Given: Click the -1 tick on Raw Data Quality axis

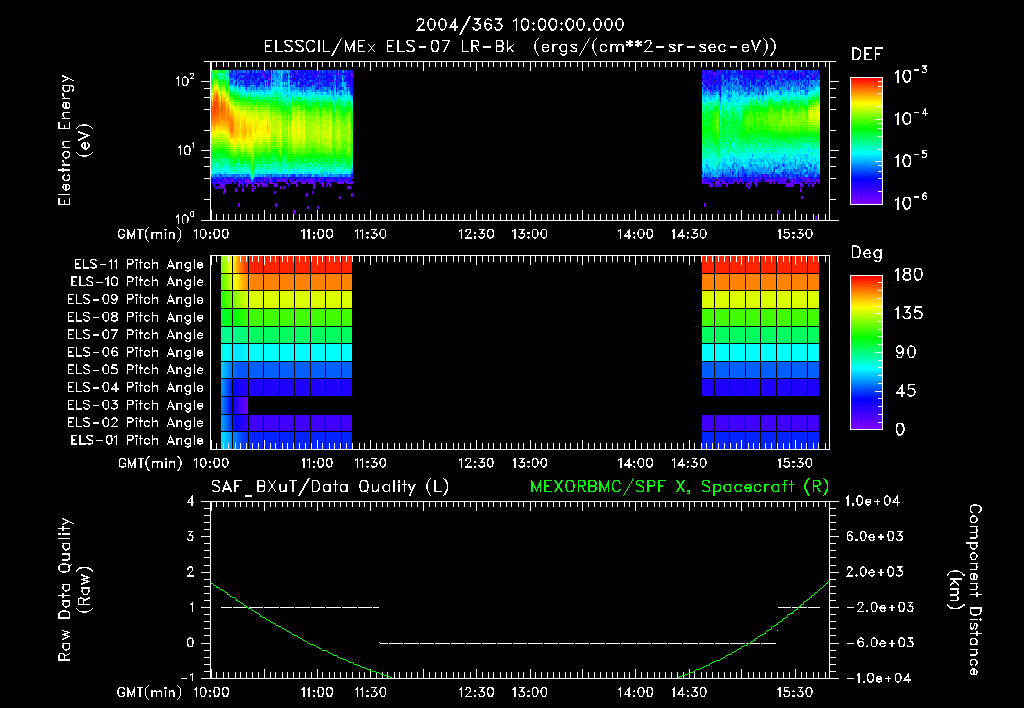Looking at the screenshot, I should (x=187, y=677).
